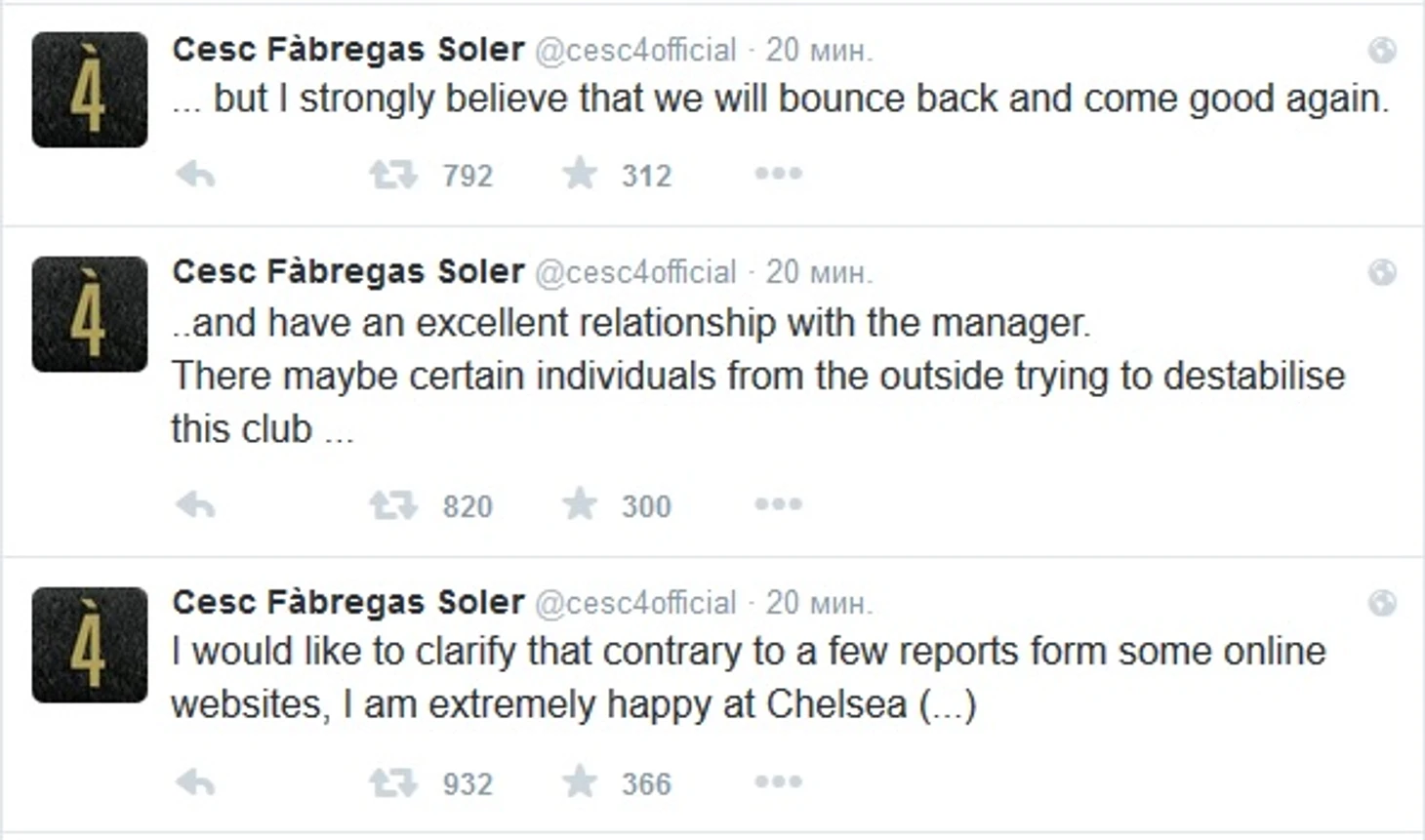Retweet the tweet with 820 retweets
Image resolution: width=1425 pixels, height=840 pixels.
(392, 505)
